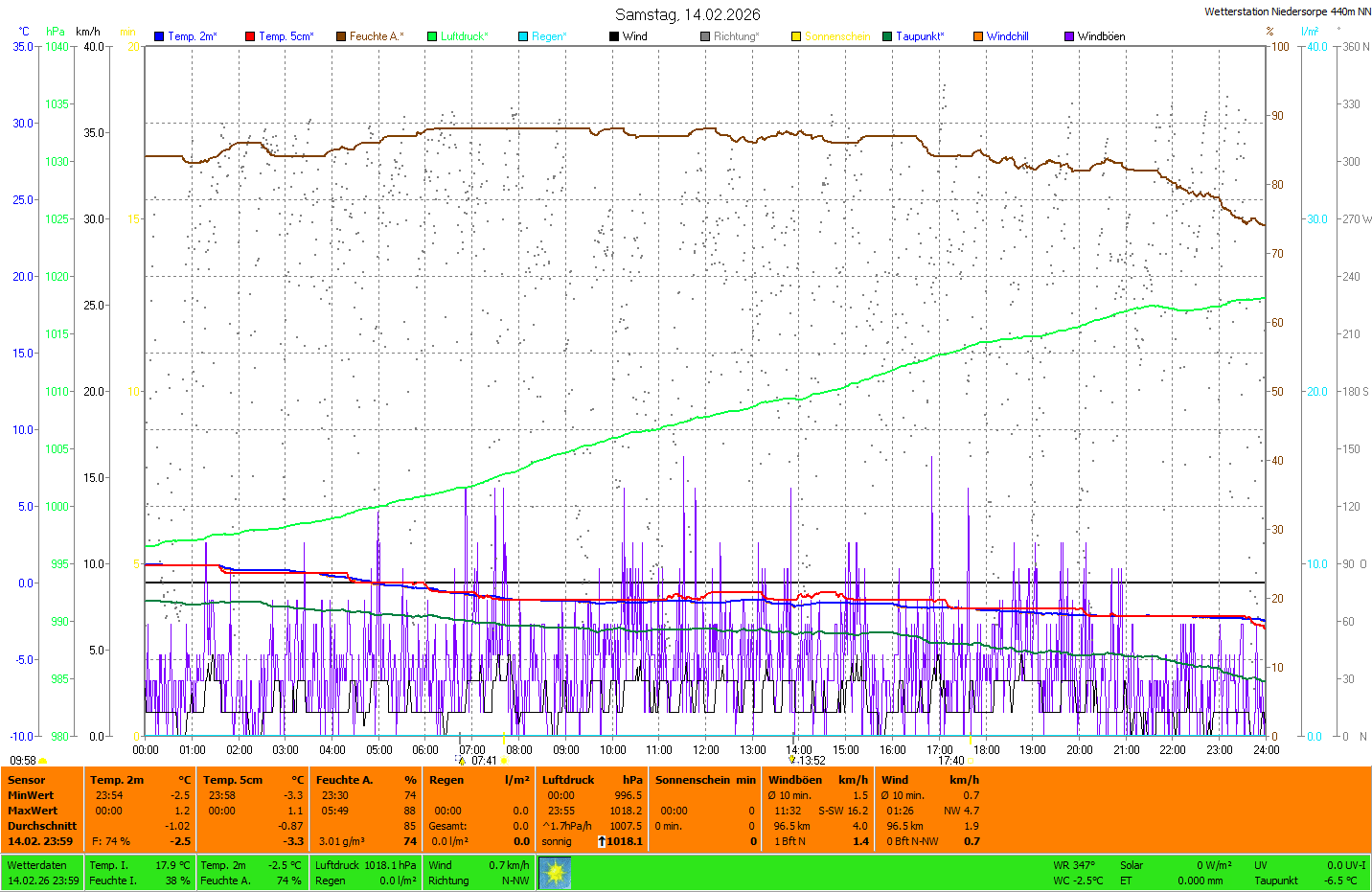This screenshot has width=1372, height=892.
Task: Click the purple Windböen legend square
Action: pos(1069,36)
